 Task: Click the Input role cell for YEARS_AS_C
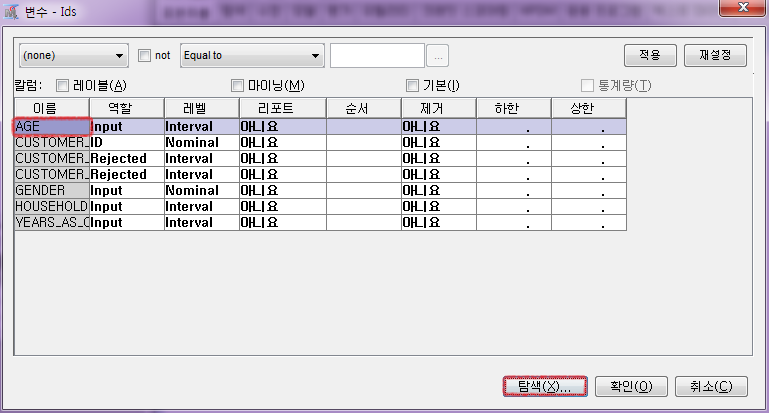pos(127,223)
